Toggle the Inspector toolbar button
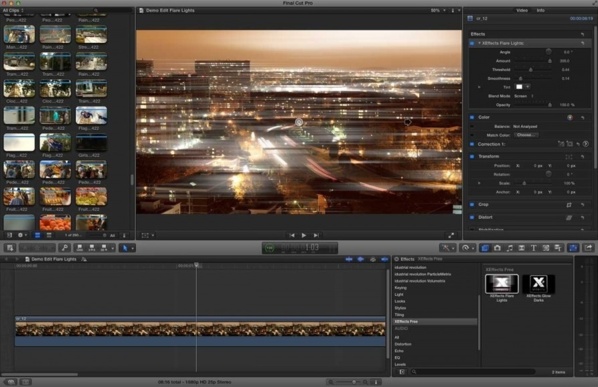 point(573,248)
